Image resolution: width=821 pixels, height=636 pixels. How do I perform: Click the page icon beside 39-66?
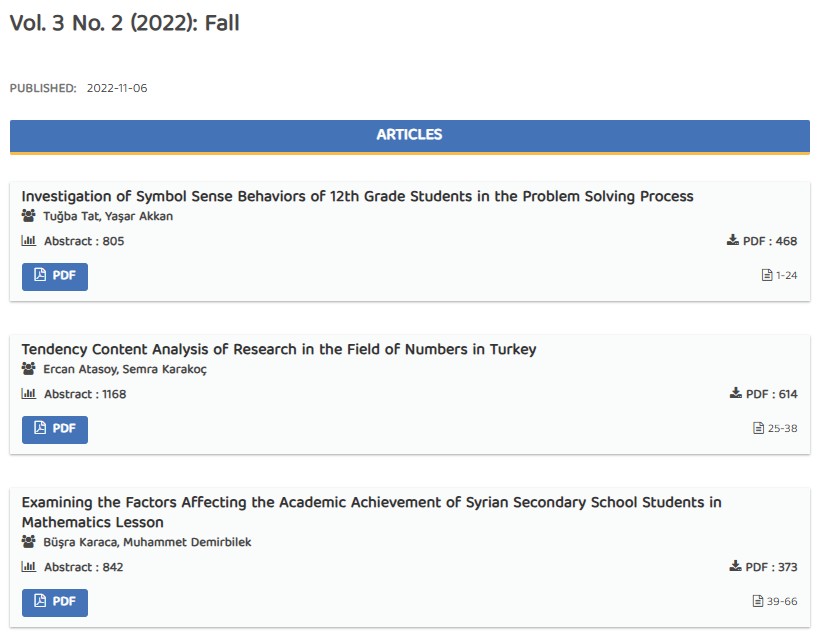coord(758,601)
